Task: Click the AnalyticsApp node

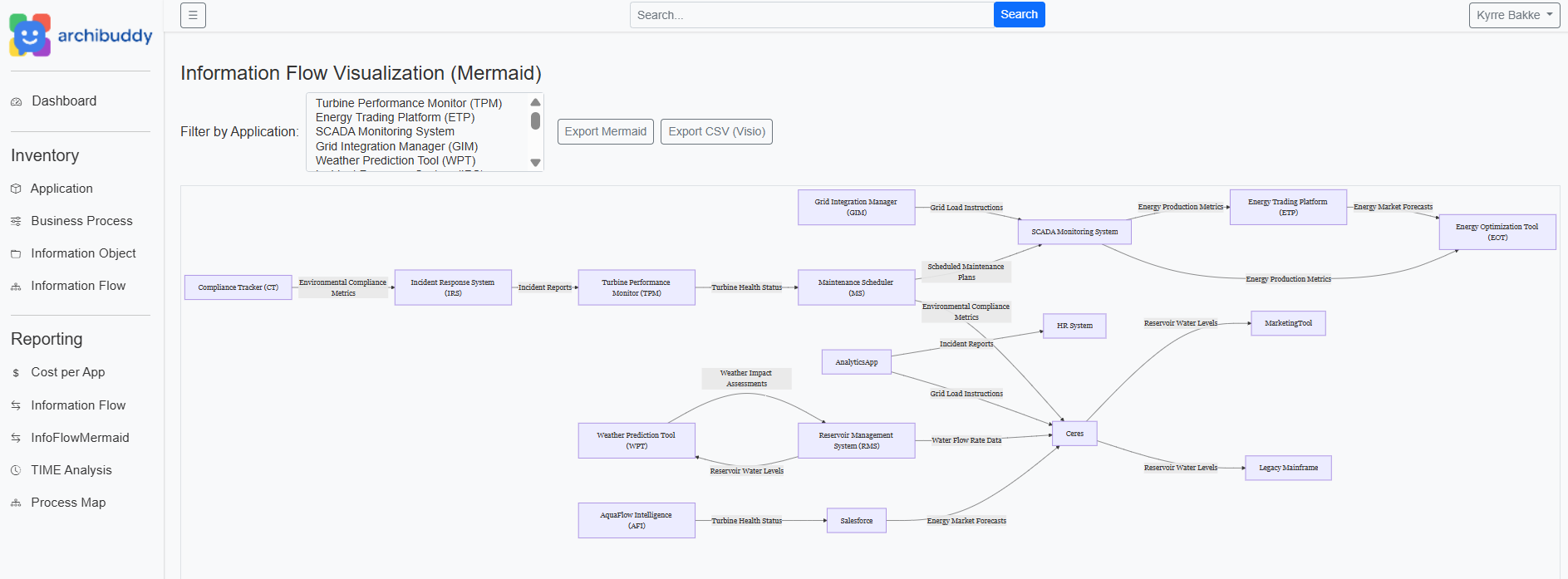Action: tap(856, 362)
